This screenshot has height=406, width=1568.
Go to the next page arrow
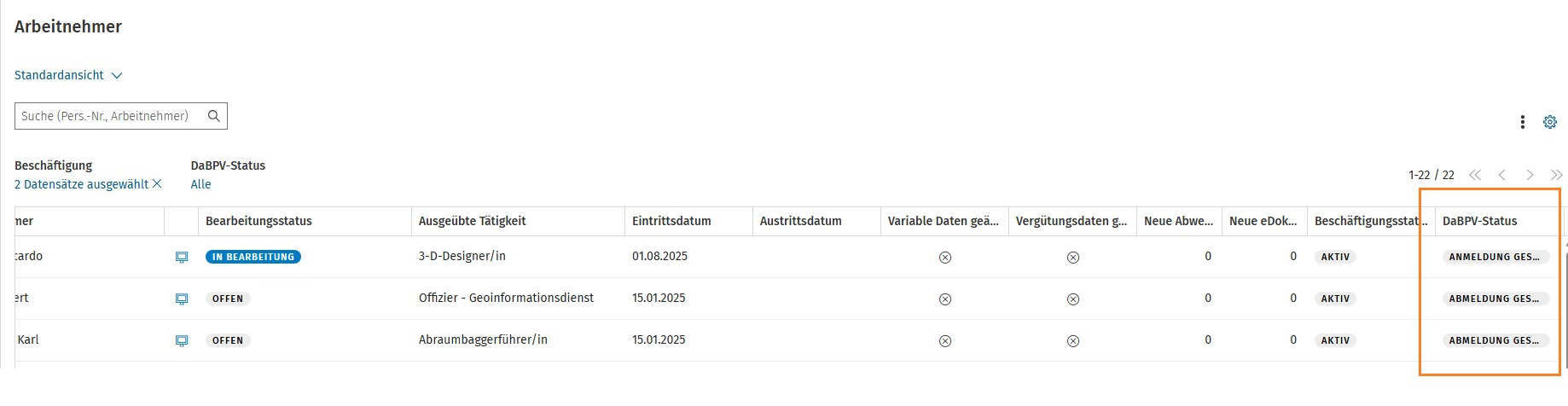pyautogui.click(x=1530, y=175)
